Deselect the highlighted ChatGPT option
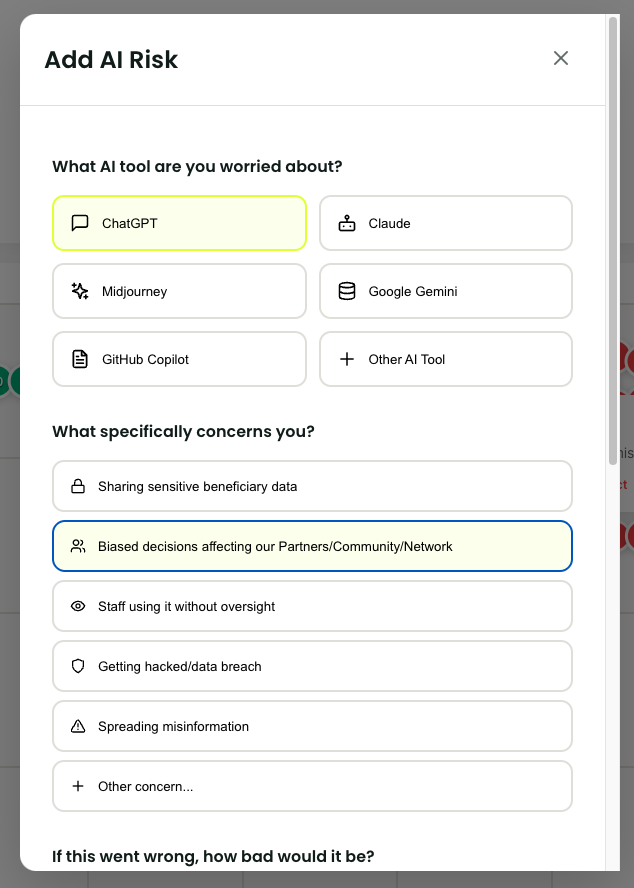634x888 pixels. point(179,223)
